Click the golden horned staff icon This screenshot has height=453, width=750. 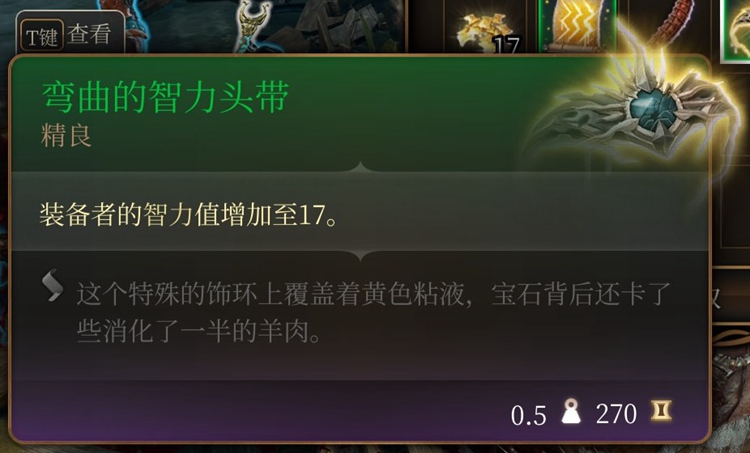tap(252, 25)
